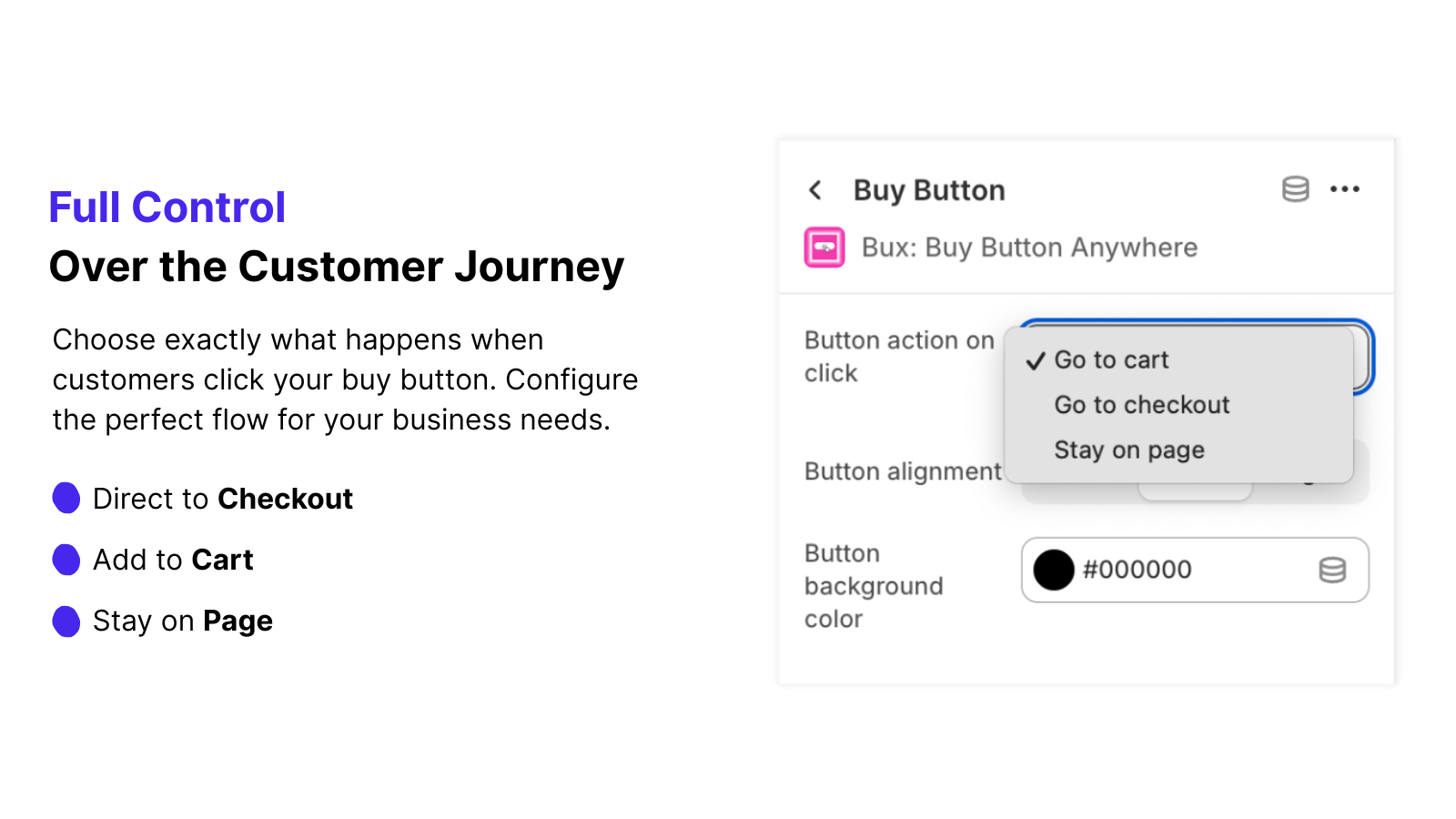Click the "Full Control" purple heading

pos(167,207)
